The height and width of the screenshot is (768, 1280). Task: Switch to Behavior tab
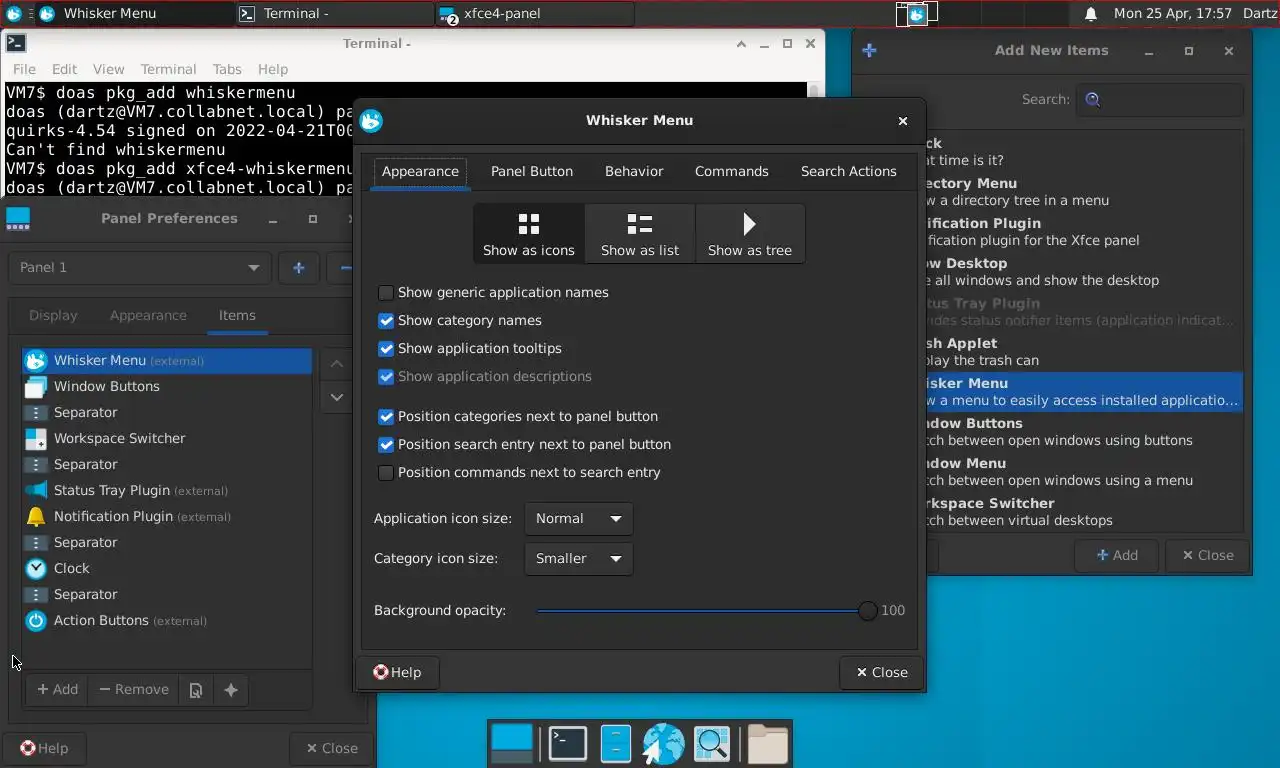pos(634,171)
